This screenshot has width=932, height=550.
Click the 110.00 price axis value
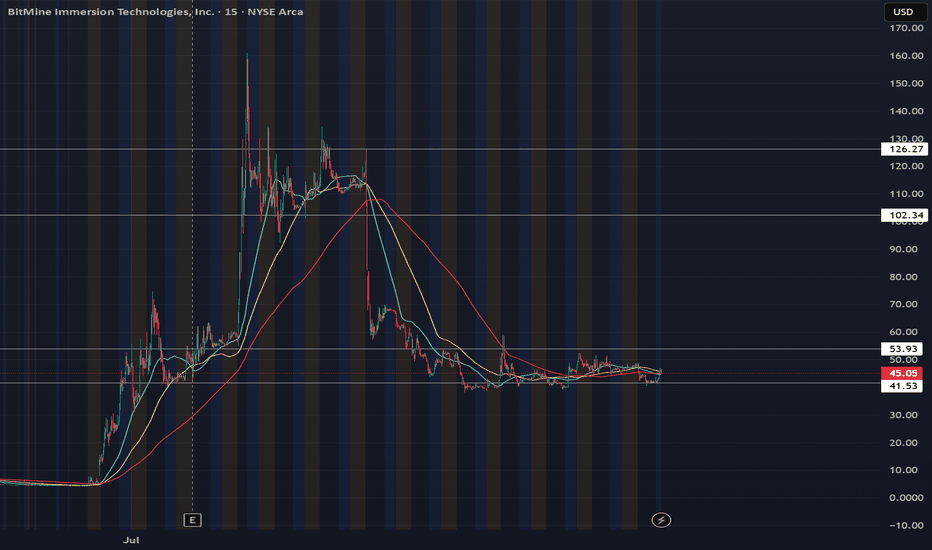pos(906,194)
